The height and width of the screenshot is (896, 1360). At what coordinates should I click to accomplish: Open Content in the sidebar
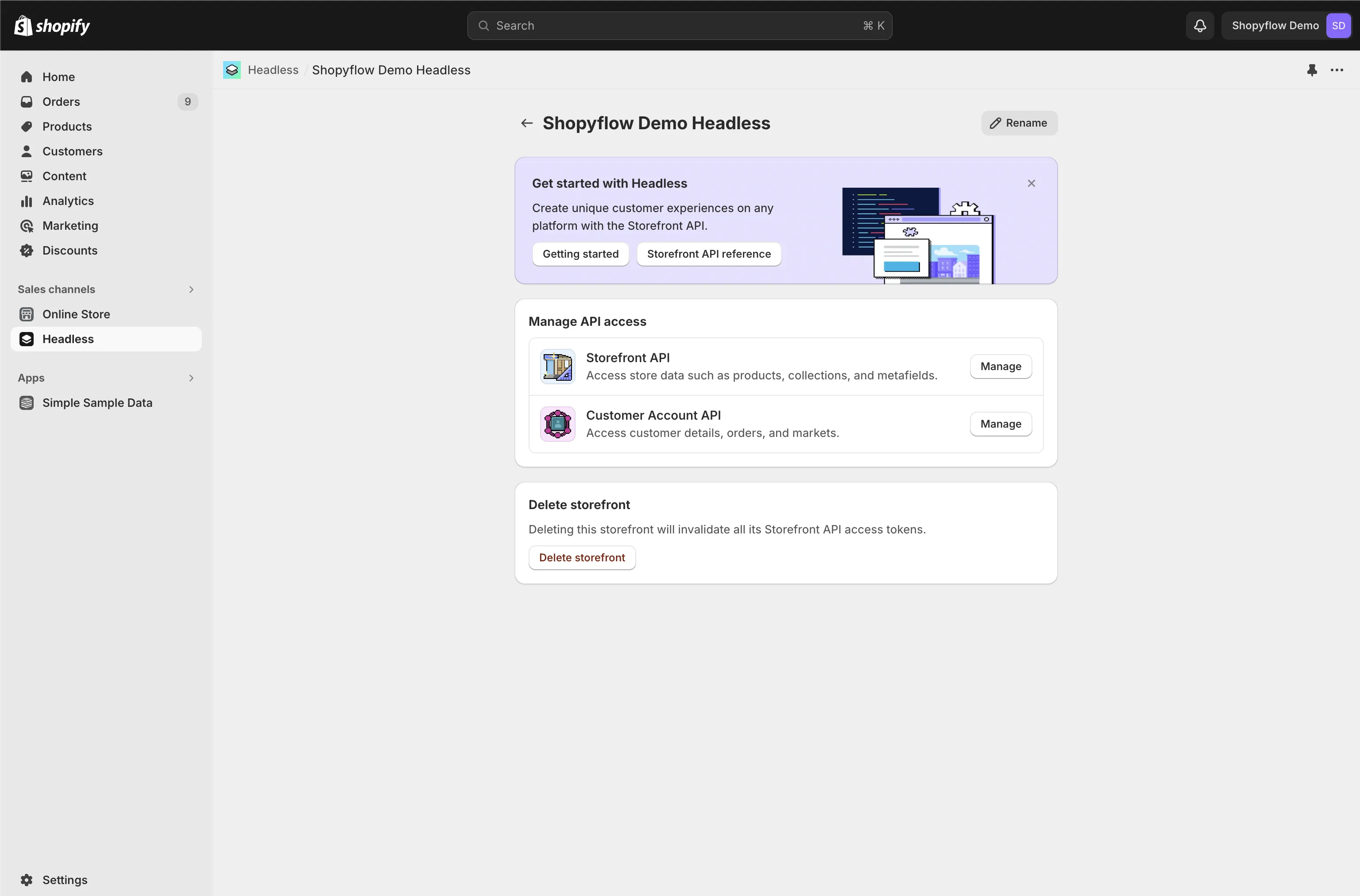pyautogui.click(x=106, y=176)
